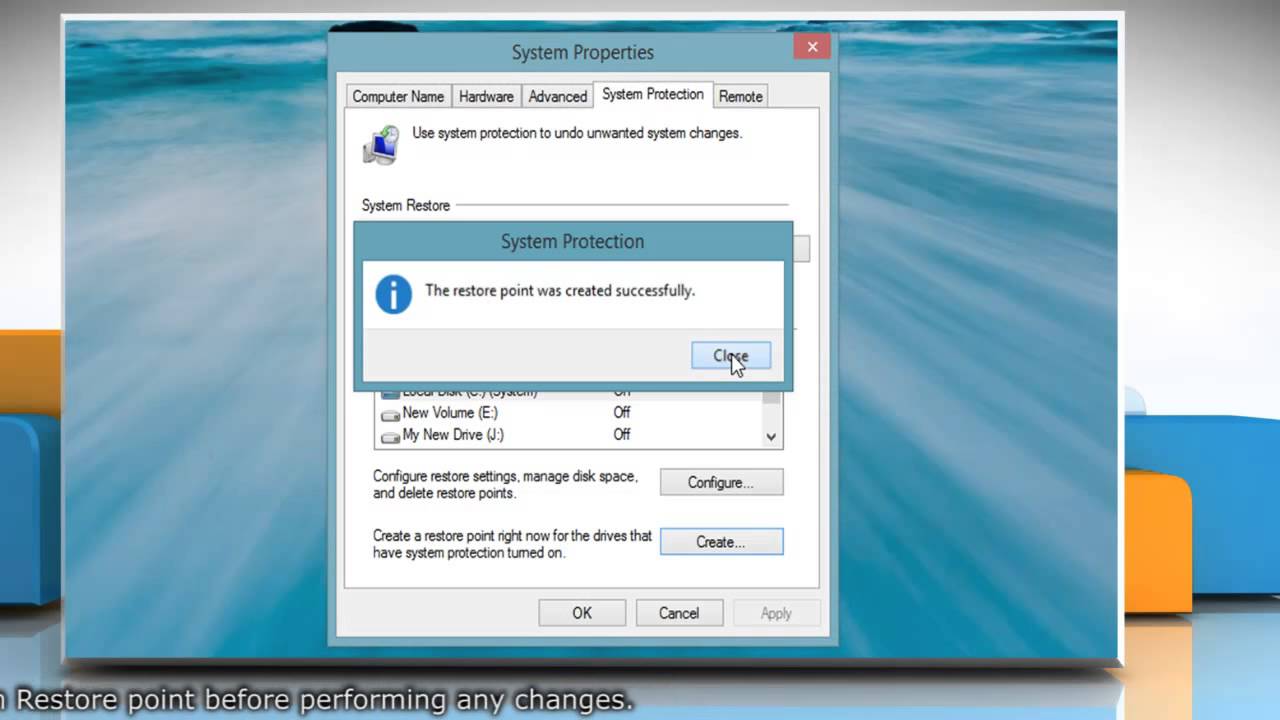Close the restore point success dialog

(731, 356)
